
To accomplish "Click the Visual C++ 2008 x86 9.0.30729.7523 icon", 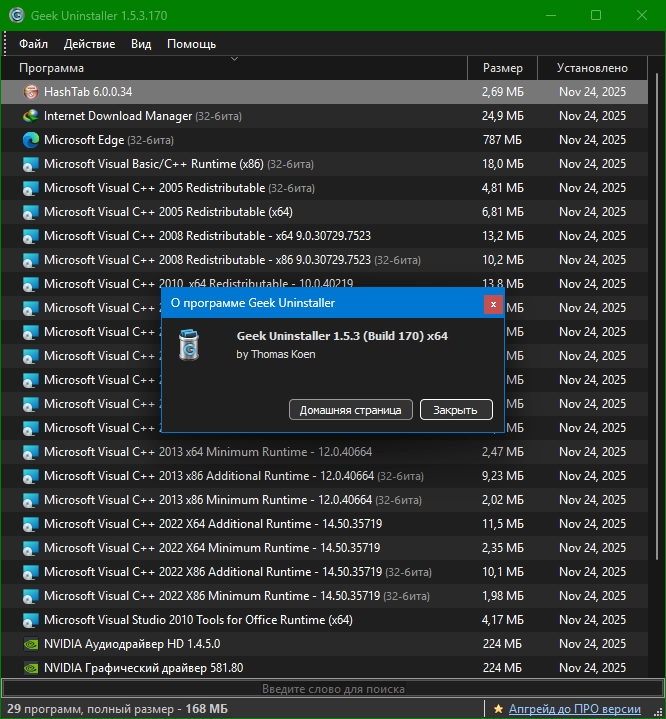I will click(31, 260).
